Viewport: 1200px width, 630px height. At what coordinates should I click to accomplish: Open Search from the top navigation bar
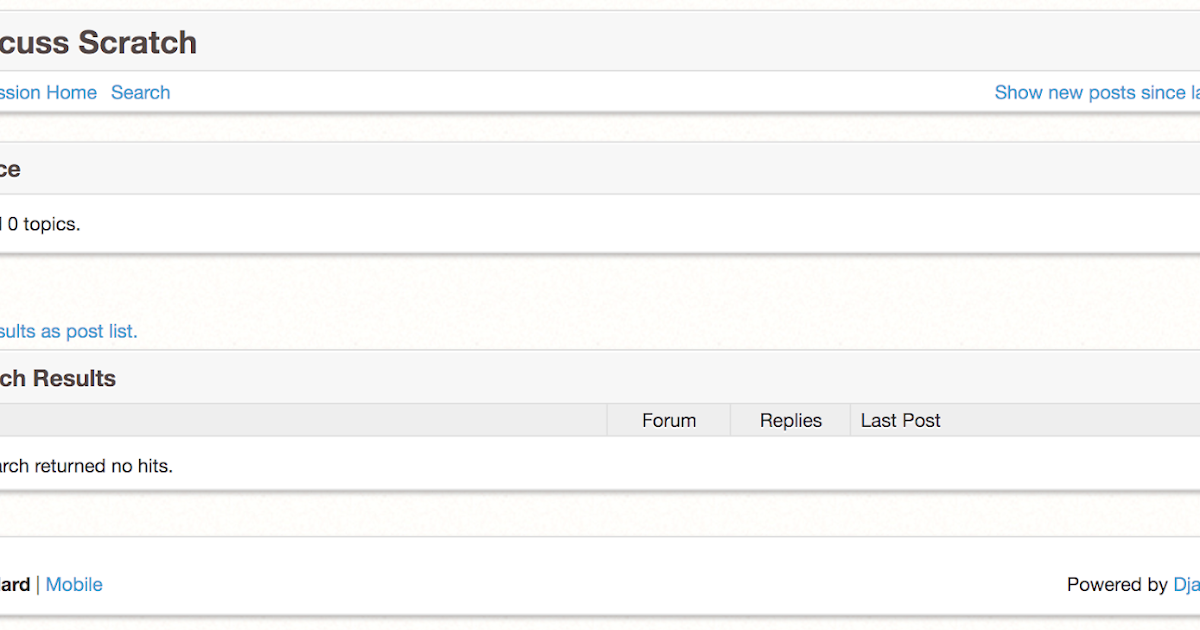pos(140,92)
